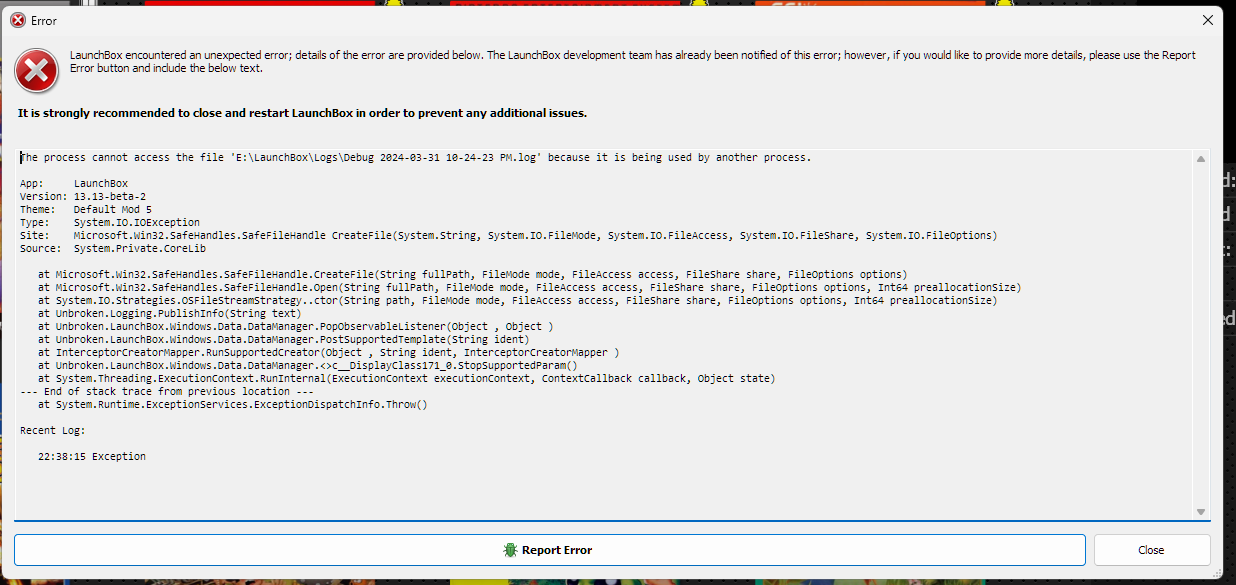Image resolution: width=1236 pixels, height=585 pixels.
Task: Click the scroll up arrow of error details
Action: pos(1201,158)
